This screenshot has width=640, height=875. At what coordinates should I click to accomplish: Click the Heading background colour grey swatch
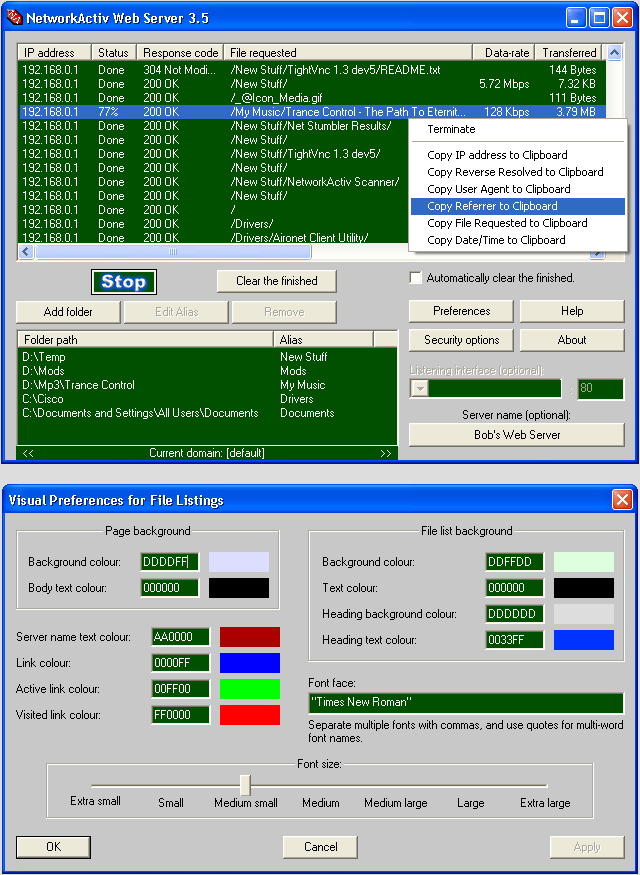tap(584, 614)
